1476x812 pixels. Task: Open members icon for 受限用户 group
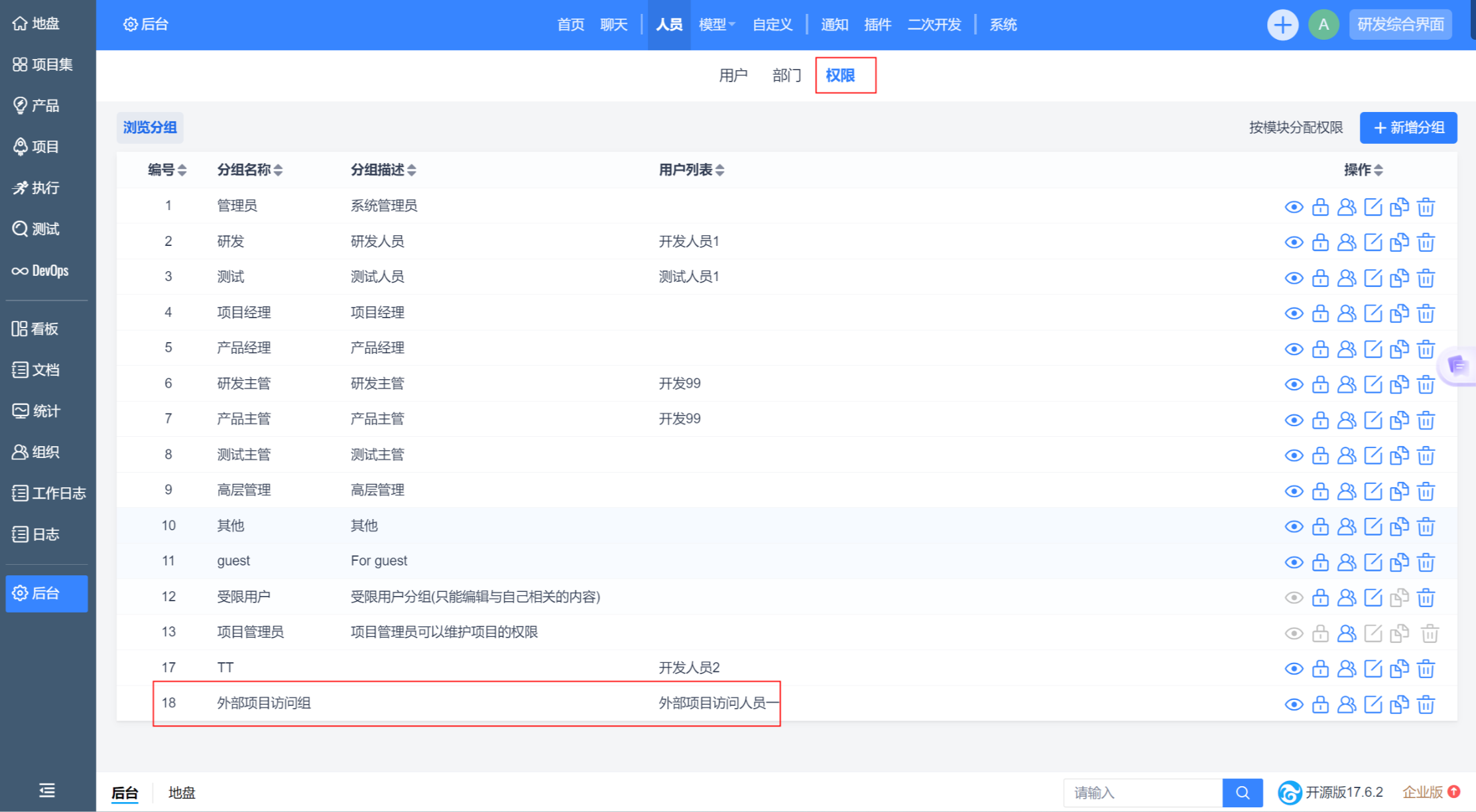pyautogui.click(x=1347, y=597)
